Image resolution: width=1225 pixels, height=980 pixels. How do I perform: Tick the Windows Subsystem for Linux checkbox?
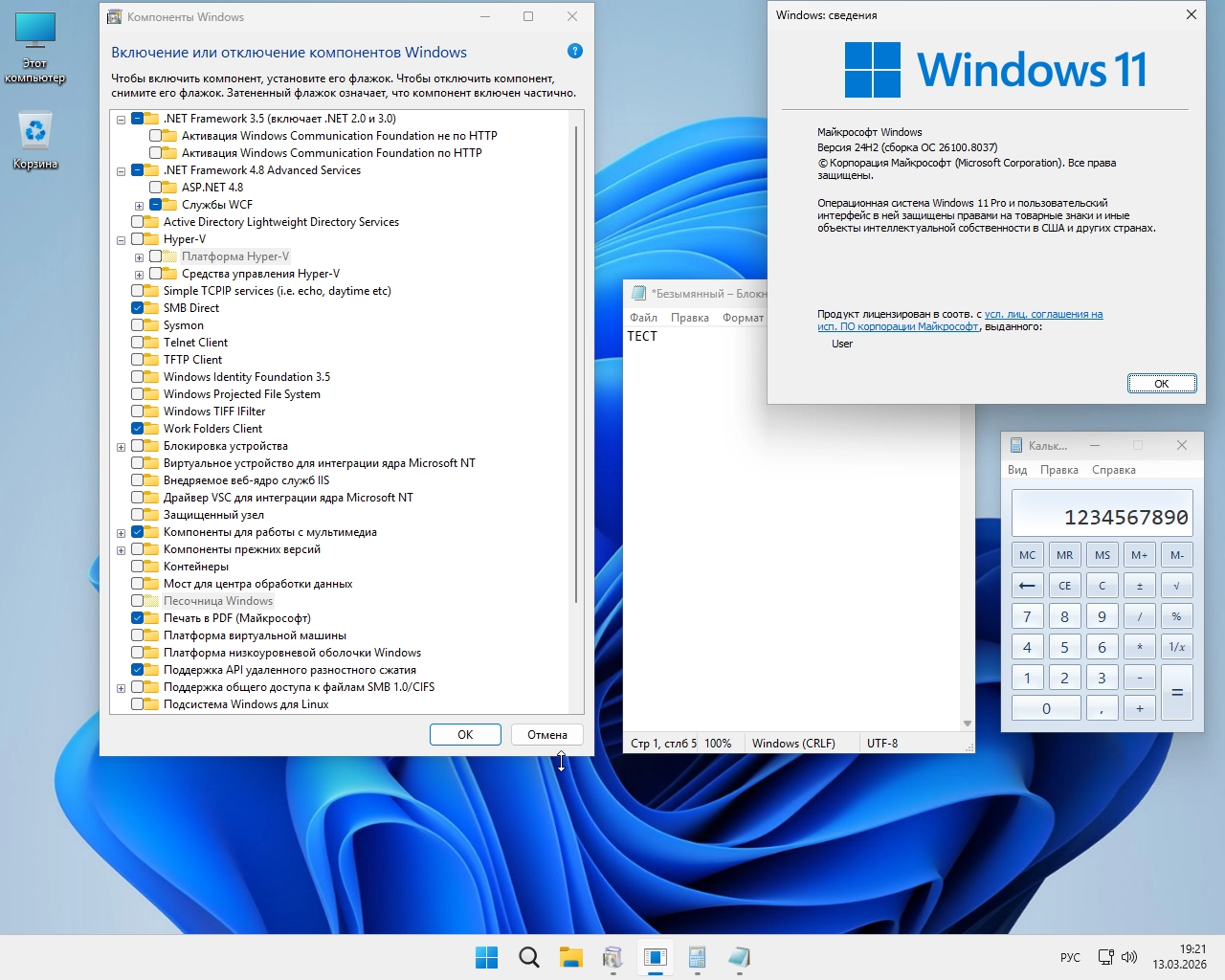[138, 704]
